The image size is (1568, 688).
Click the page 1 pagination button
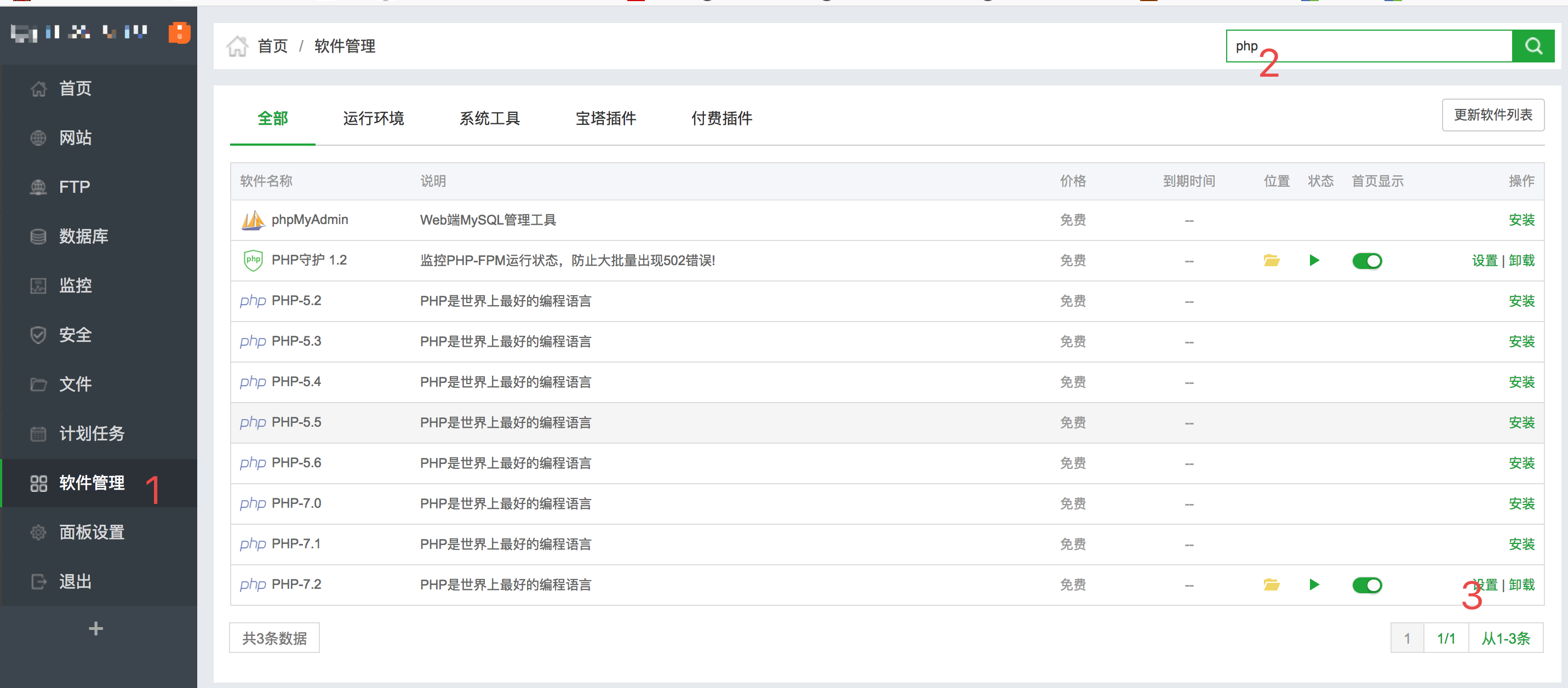pyautogui.click(x=1407, y=638)
